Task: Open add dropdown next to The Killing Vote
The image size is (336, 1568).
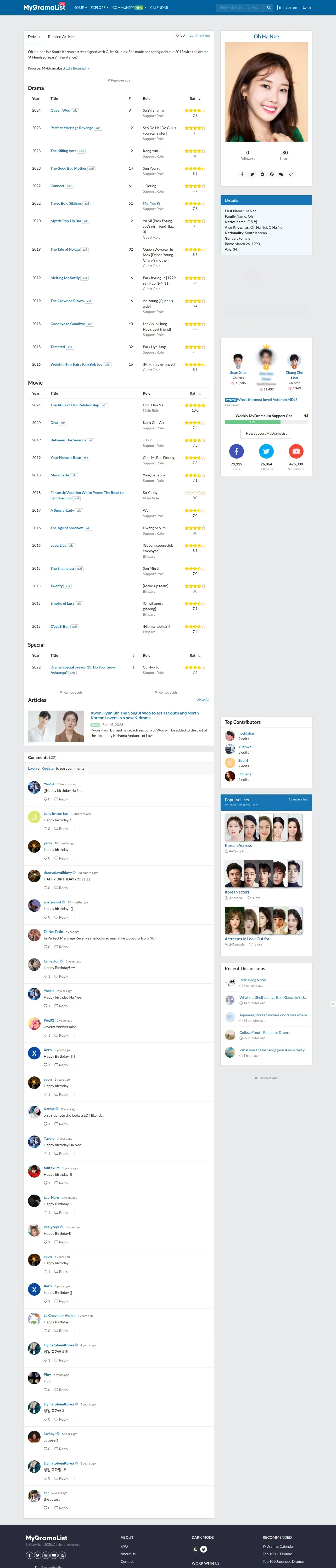Action: coord(81,151)
